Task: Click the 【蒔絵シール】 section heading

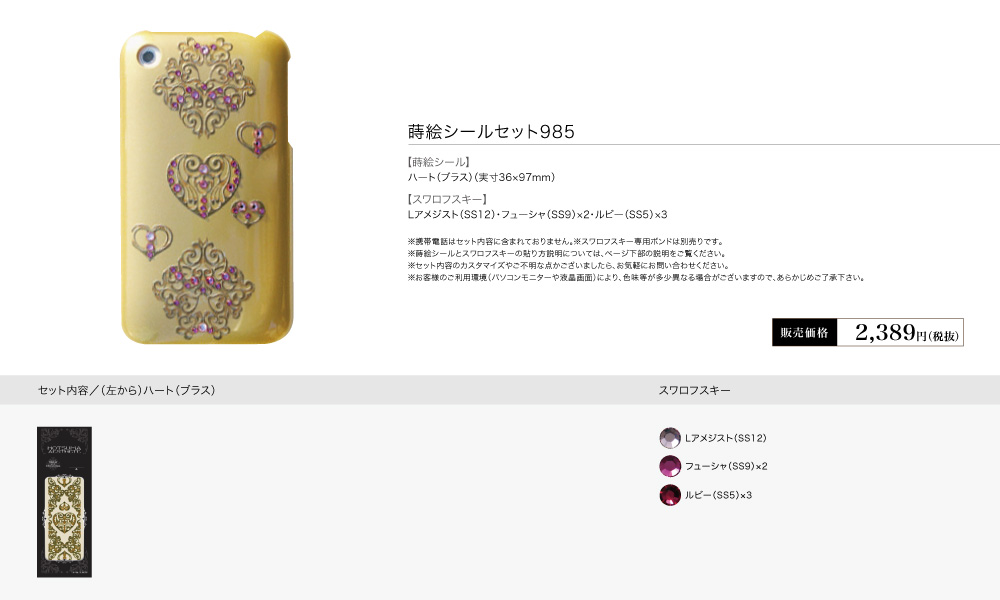Action: coord(439,162)
